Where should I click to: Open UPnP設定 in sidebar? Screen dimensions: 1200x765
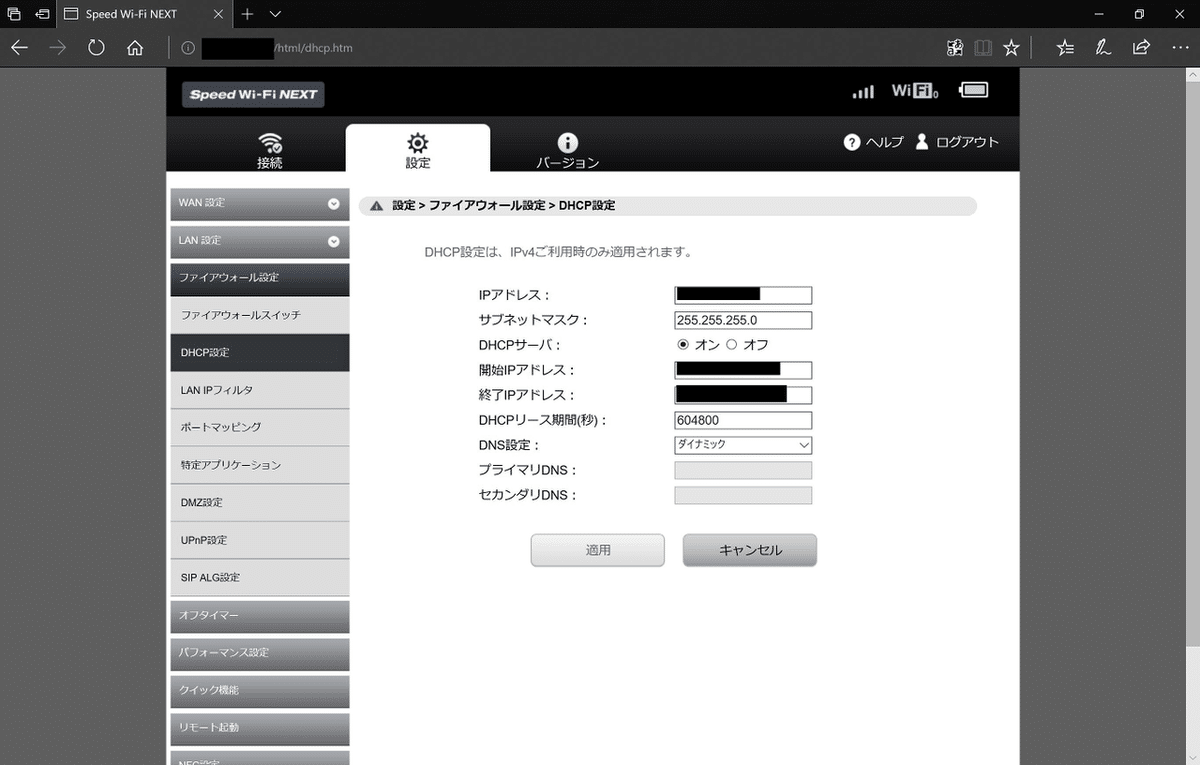pyautogui.click(x=260, y=540)
